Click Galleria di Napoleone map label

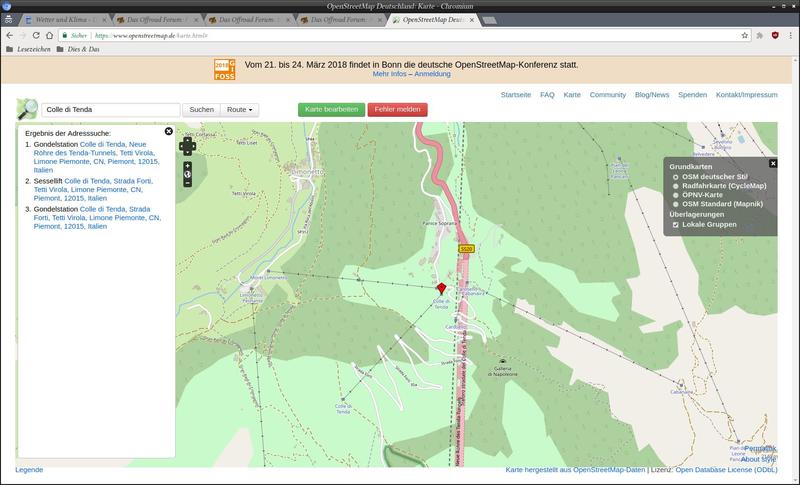click(x=503, y=371)
